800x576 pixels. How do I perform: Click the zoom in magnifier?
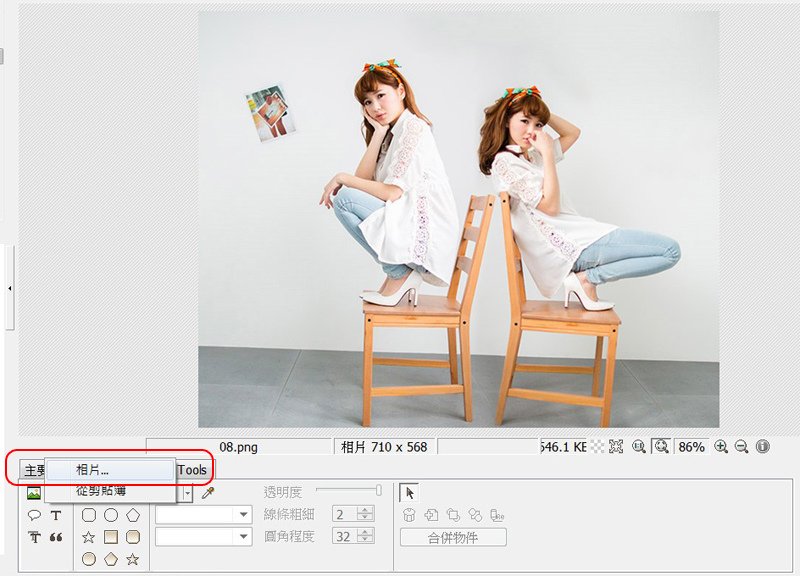[720, 447]
